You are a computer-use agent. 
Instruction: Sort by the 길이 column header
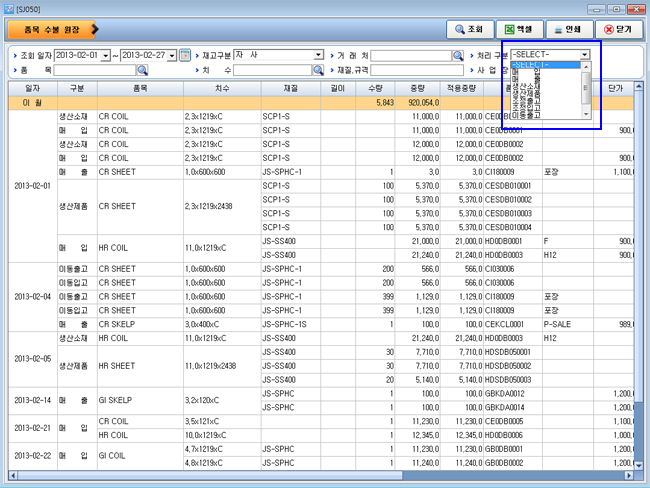[x=338, y=89]
